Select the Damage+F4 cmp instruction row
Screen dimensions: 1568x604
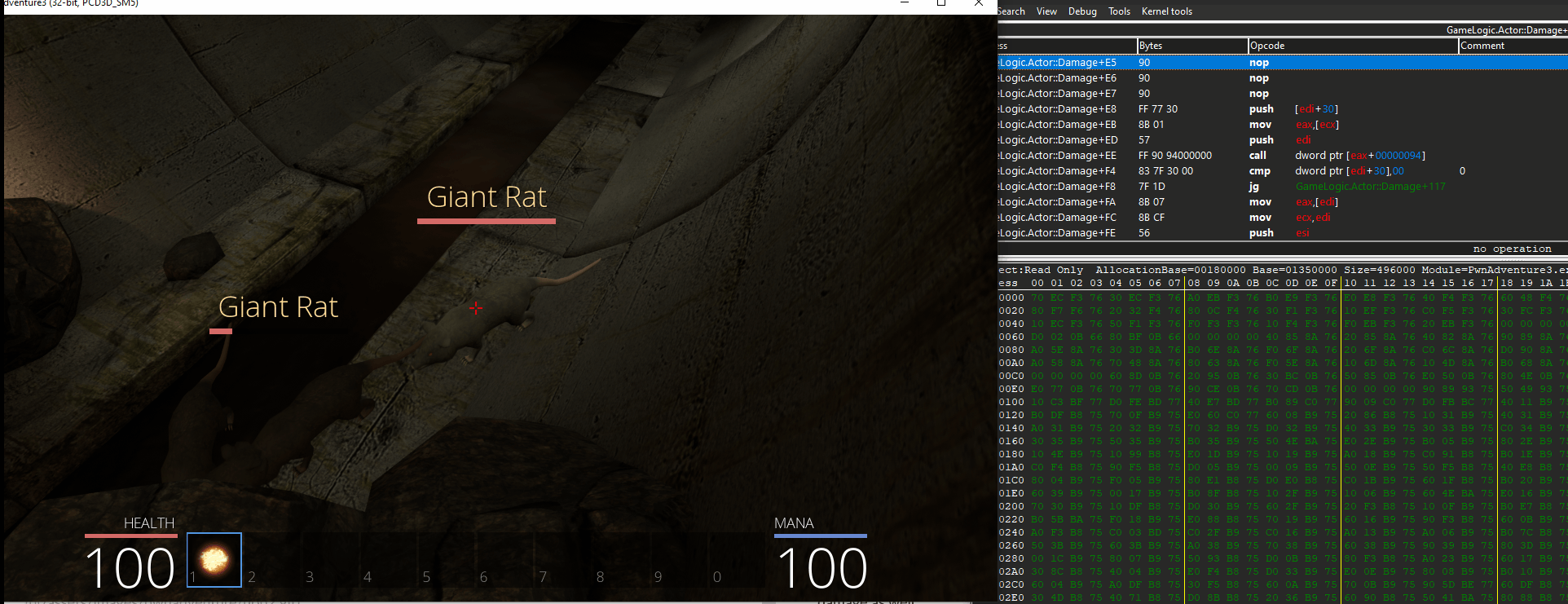[1283, 171]
